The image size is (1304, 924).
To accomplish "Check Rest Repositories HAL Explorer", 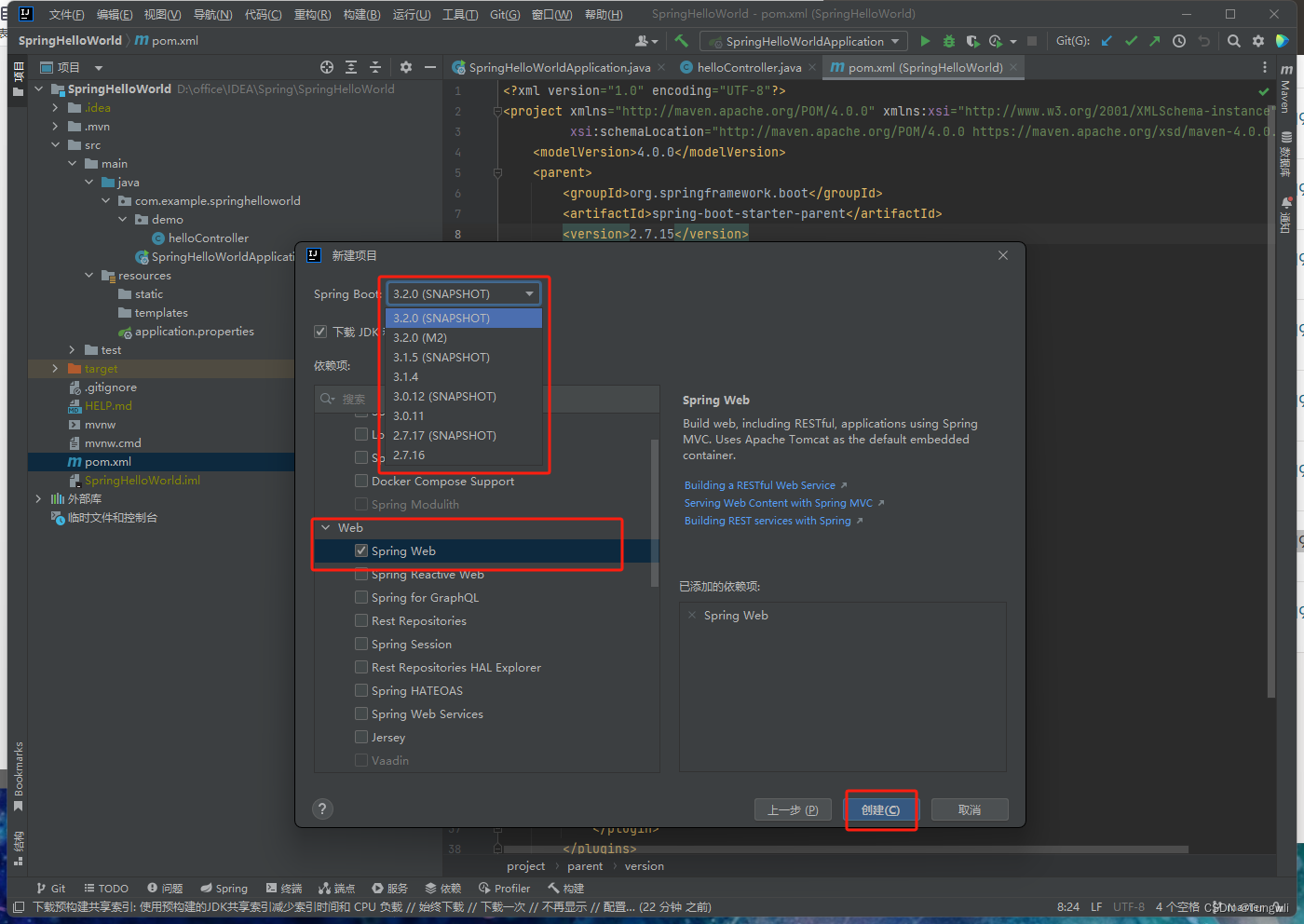I will 361,667.
